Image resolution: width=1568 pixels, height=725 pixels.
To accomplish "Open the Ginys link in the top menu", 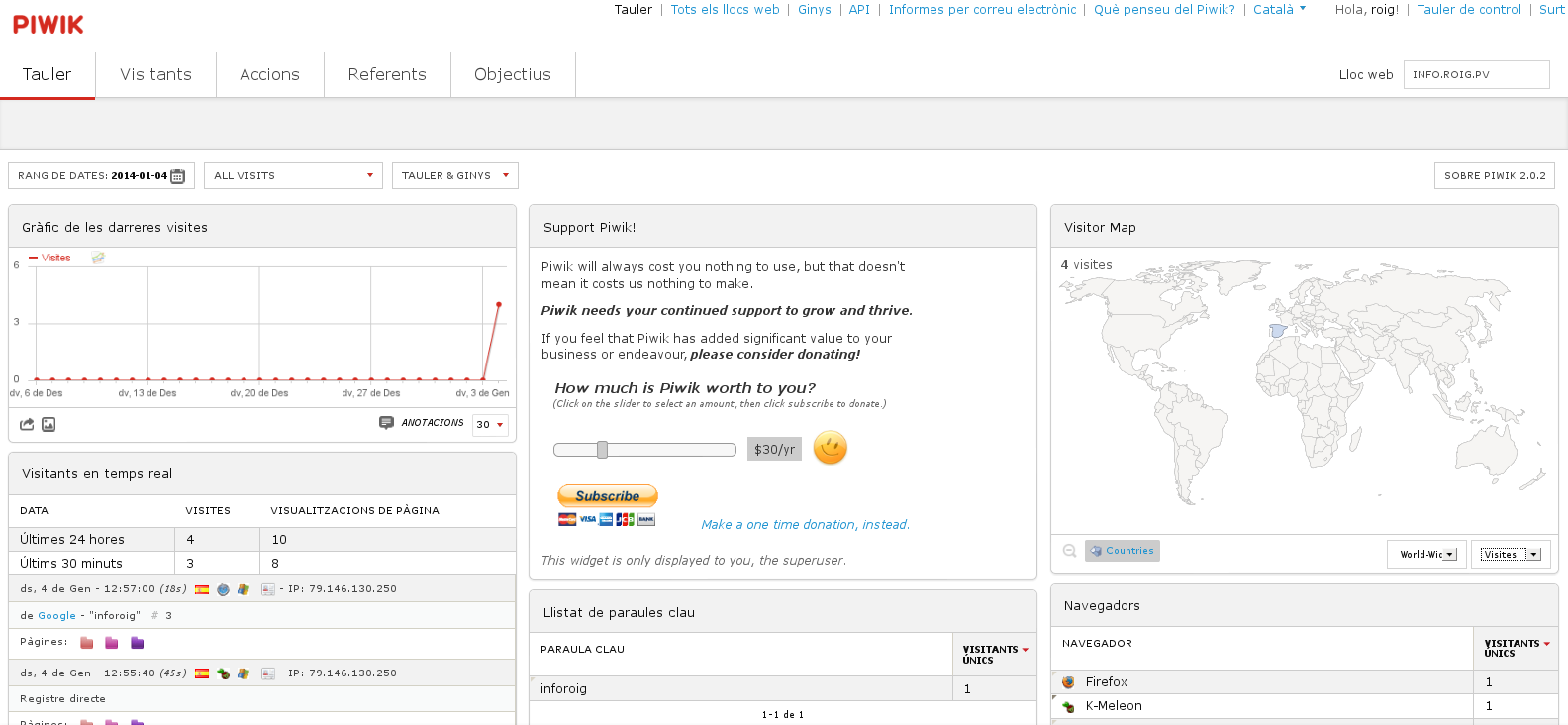I will pos(815,10).
